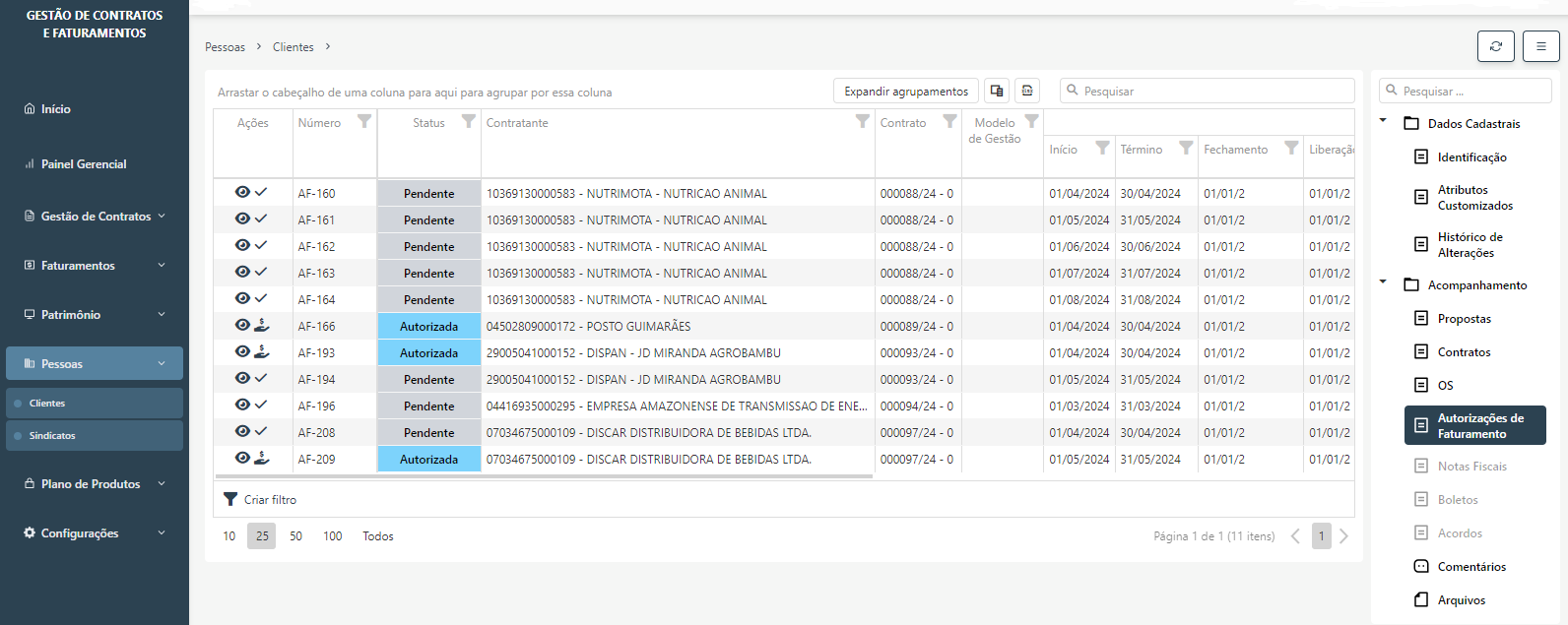Click the checkmark approve icon for AF-160
1568x625 pixels.
point(261,193)
